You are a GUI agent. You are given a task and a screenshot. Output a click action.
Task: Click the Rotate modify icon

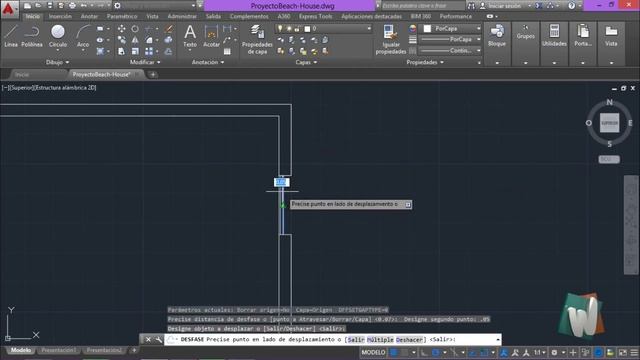[x=135, y=29]
